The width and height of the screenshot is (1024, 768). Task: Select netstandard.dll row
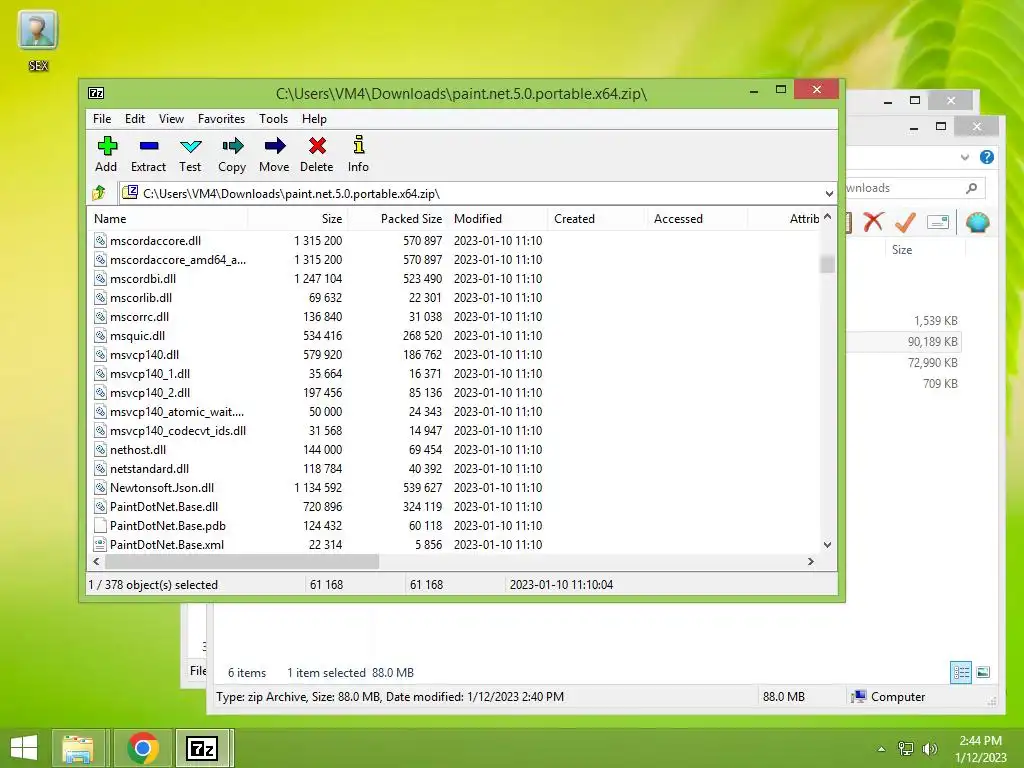point(453,469)
